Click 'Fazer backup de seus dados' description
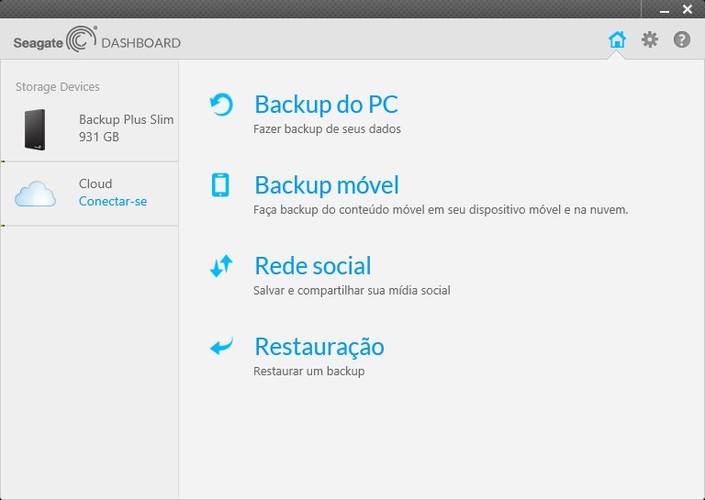Viewport: 705px width, 500px height. (327, 129)
